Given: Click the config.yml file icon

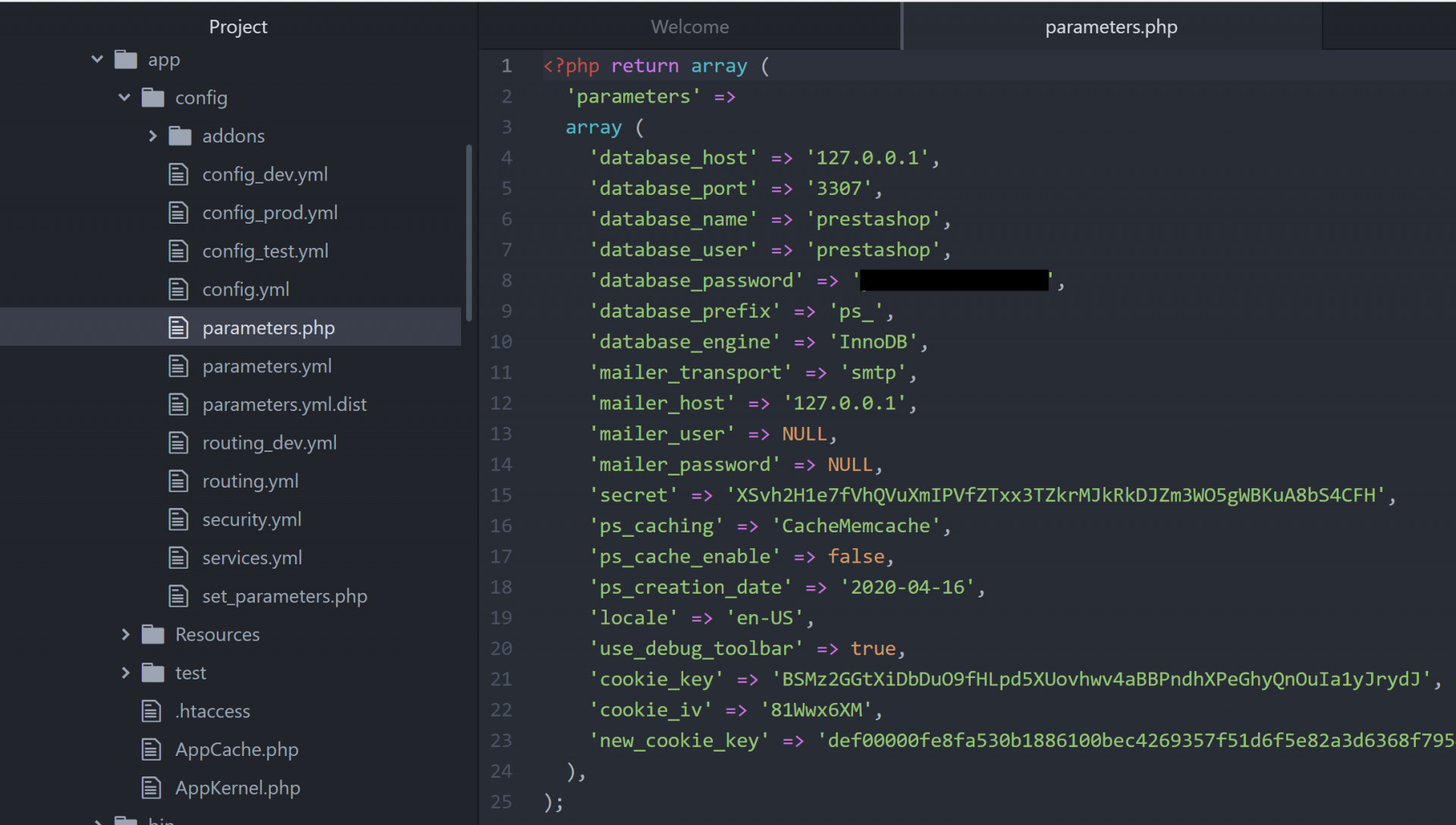Looking at the screenshot, I should [178, 289].
